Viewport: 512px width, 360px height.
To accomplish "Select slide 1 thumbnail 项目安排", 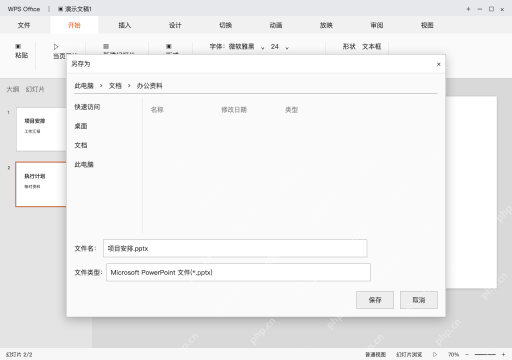I will pos(41,129).
